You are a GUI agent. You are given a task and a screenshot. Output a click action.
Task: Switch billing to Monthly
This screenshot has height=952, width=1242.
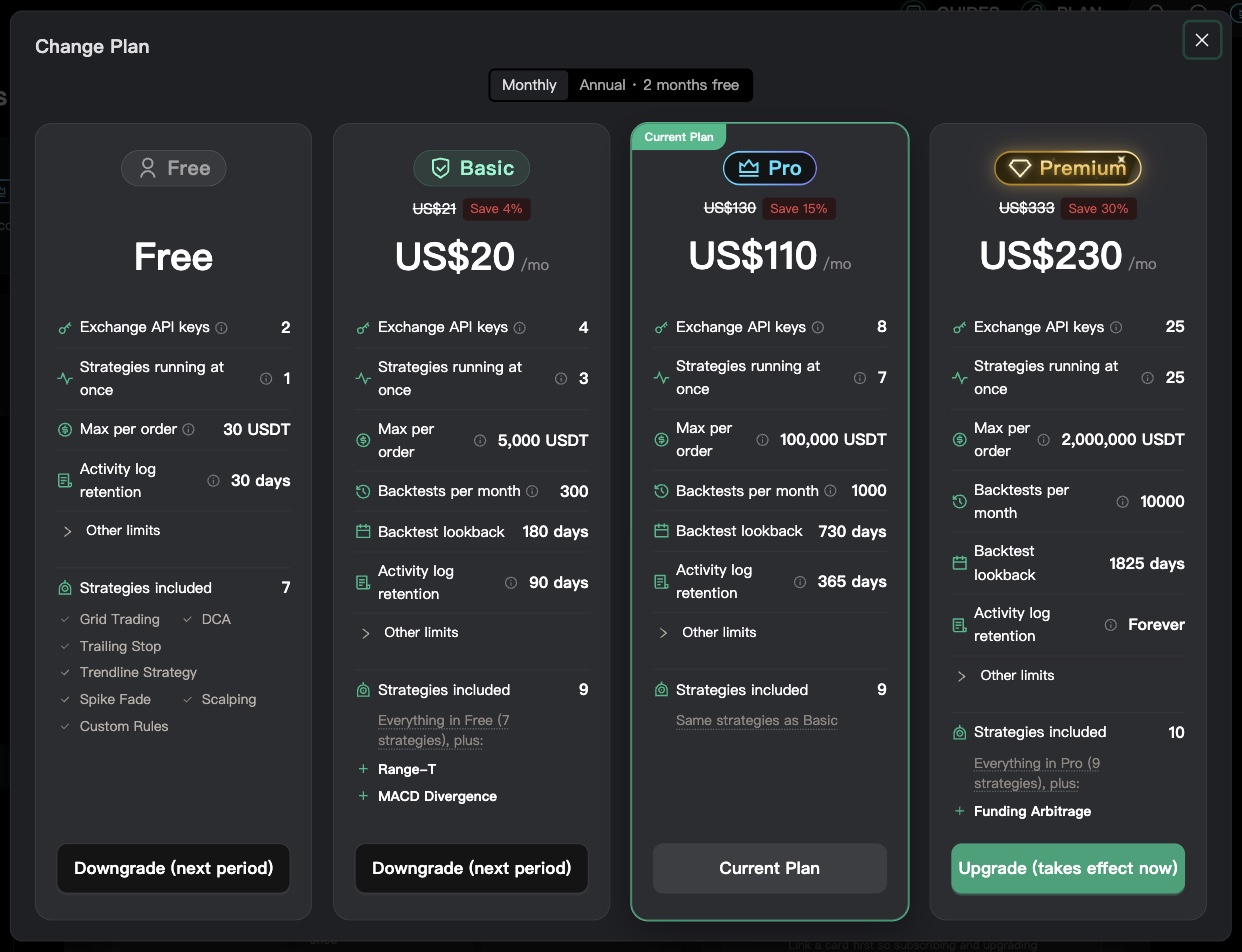coord(529,85)
